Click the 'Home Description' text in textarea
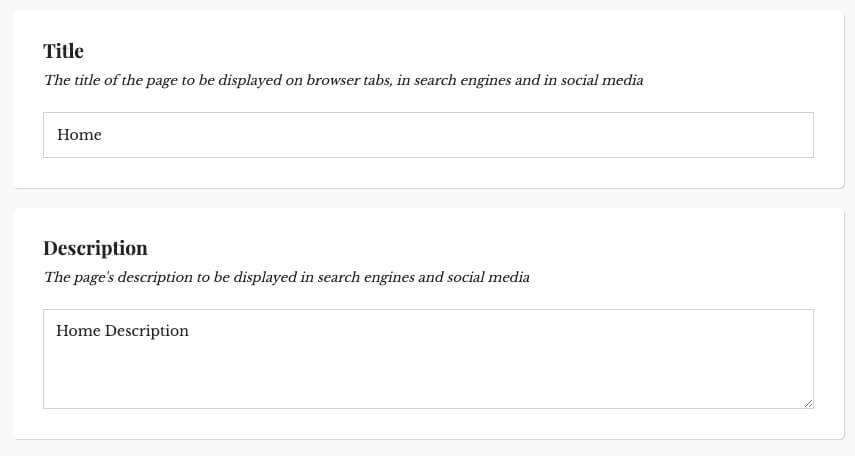 (122, 331)
